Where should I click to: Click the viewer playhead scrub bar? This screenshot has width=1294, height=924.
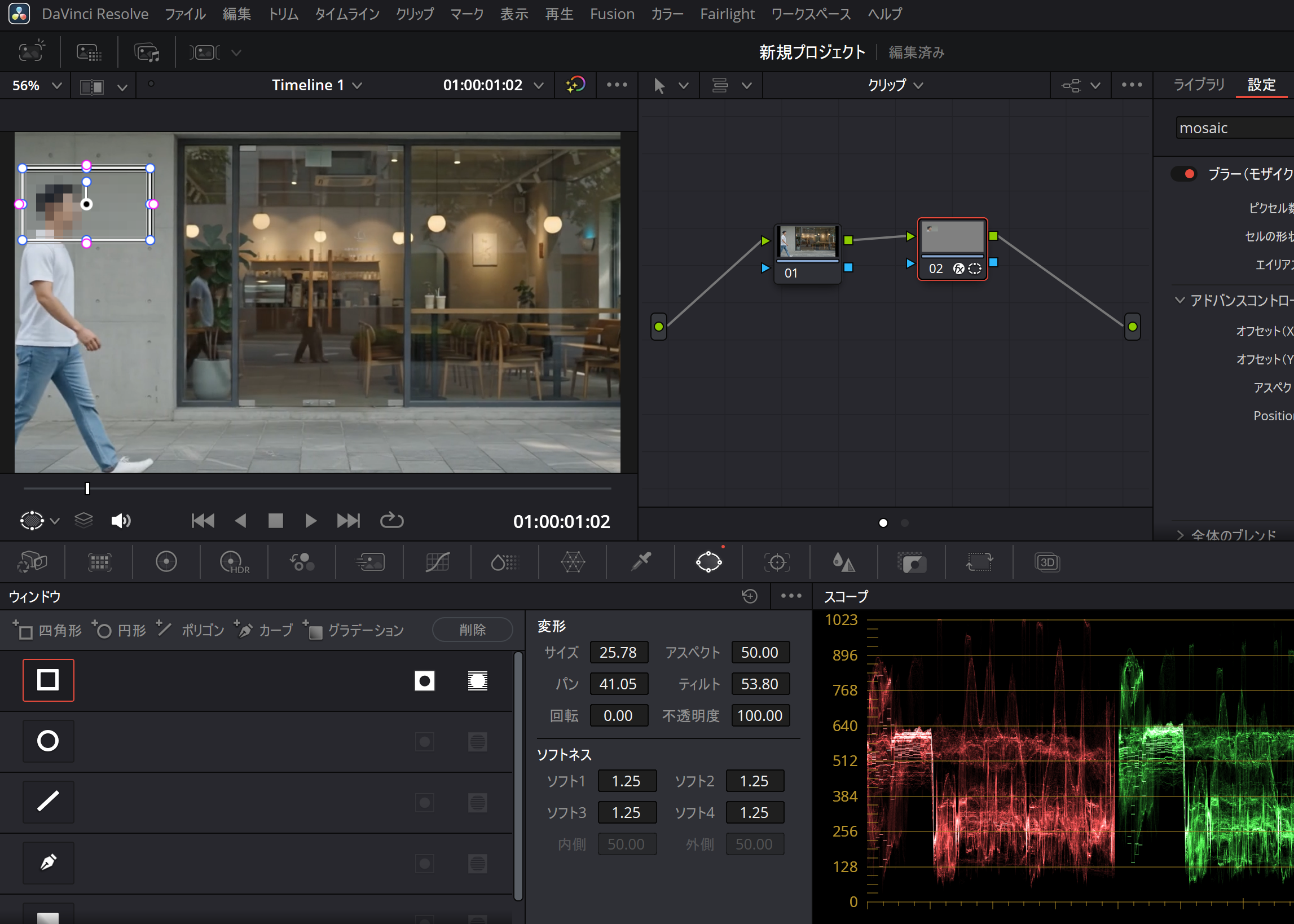point(317,488)
